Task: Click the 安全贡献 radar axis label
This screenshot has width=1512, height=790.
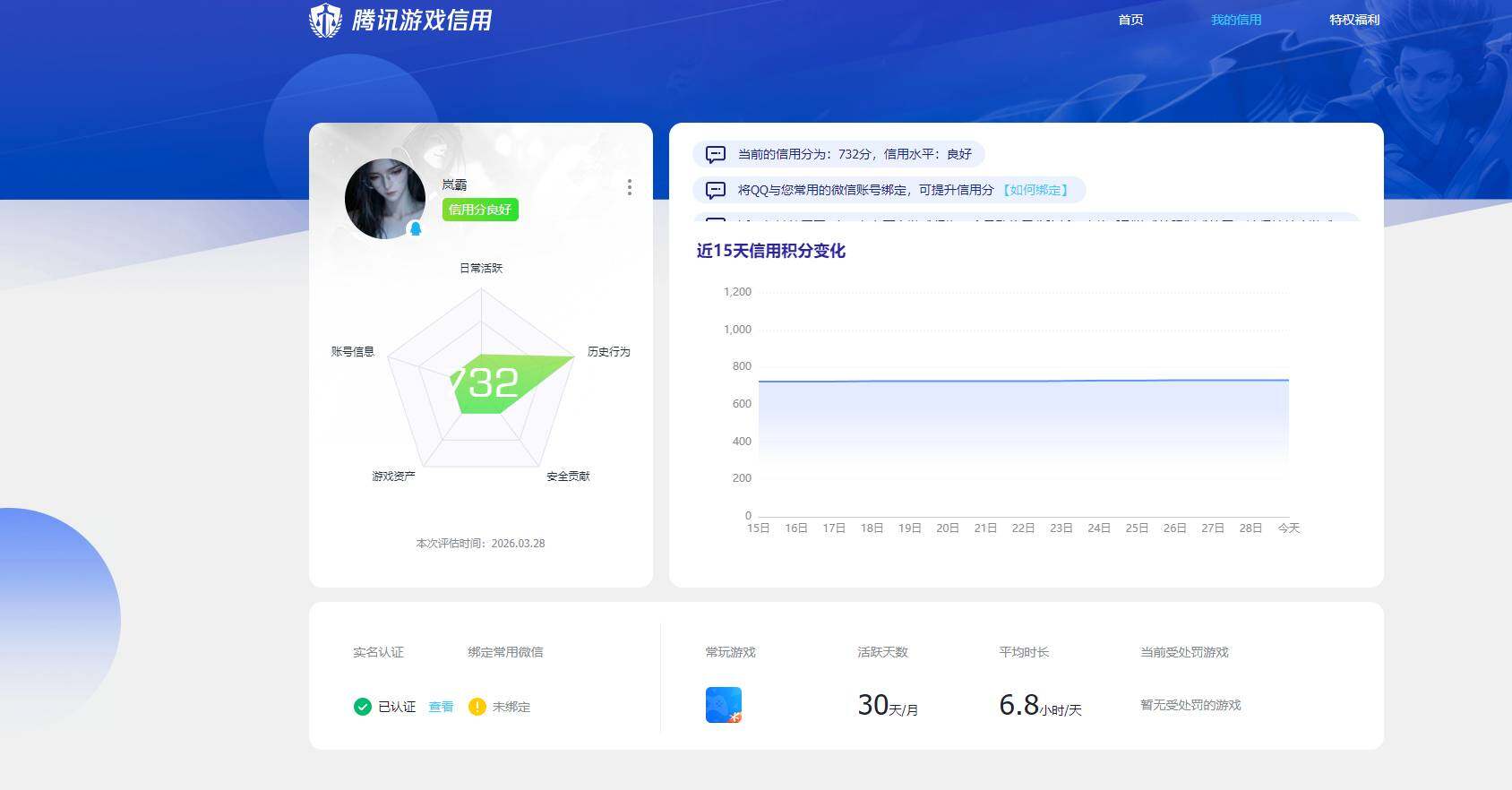Action: coord(568,476)
